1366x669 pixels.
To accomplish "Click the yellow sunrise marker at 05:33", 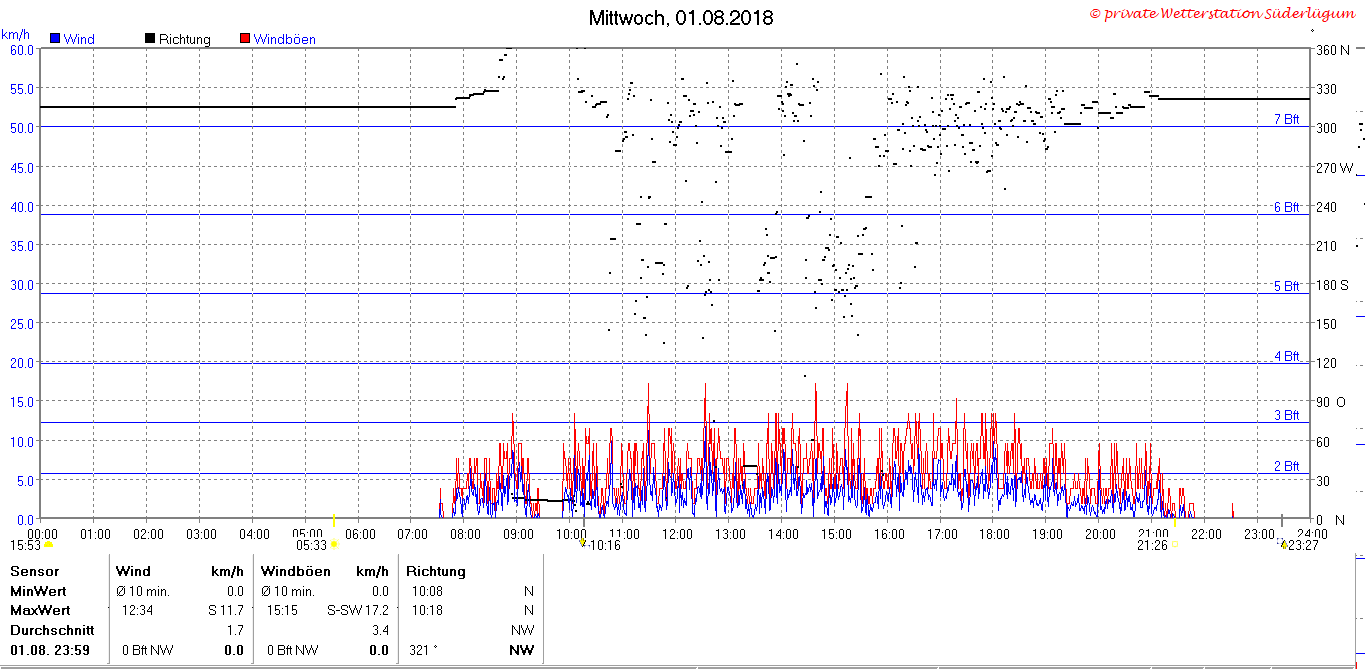I will coord(334,544).
